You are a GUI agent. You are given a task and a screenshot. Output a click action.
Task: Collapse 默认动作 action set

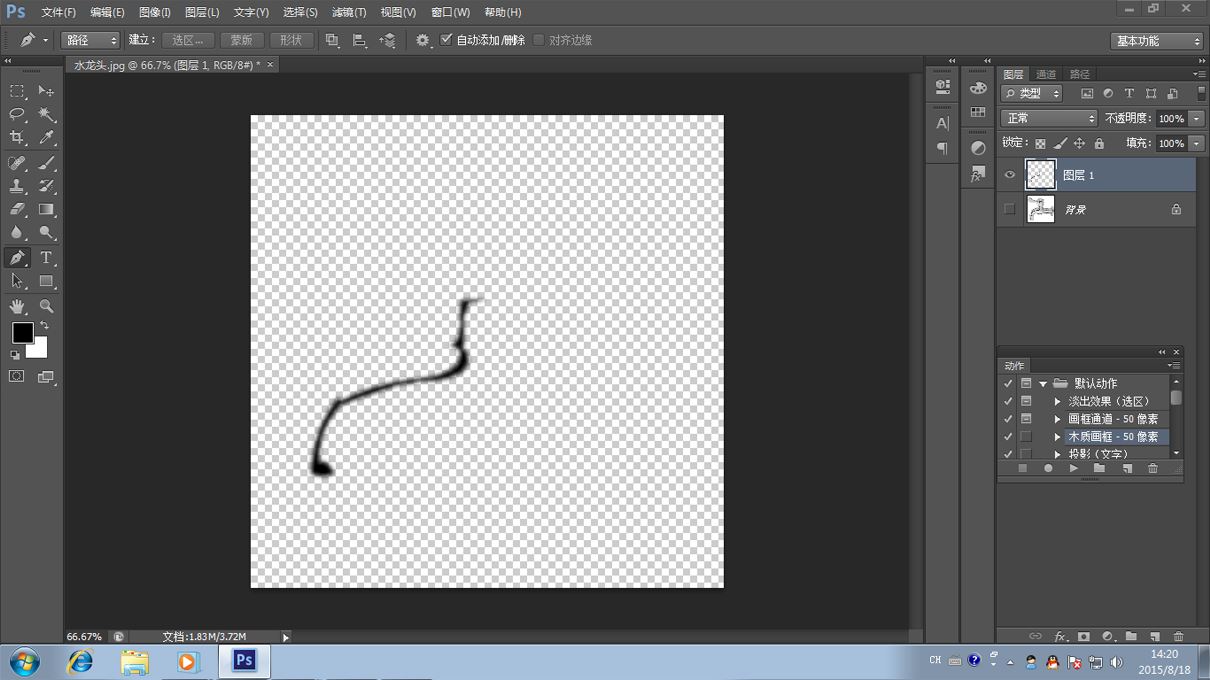pyautogui.click(x=1043, y=383)
